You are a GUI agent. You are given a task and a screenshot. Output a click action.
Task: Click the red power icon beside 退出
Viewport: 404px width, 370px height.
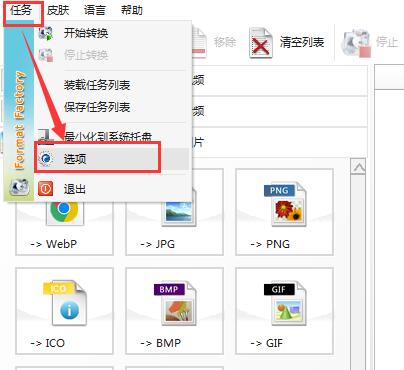coord(45,189)
